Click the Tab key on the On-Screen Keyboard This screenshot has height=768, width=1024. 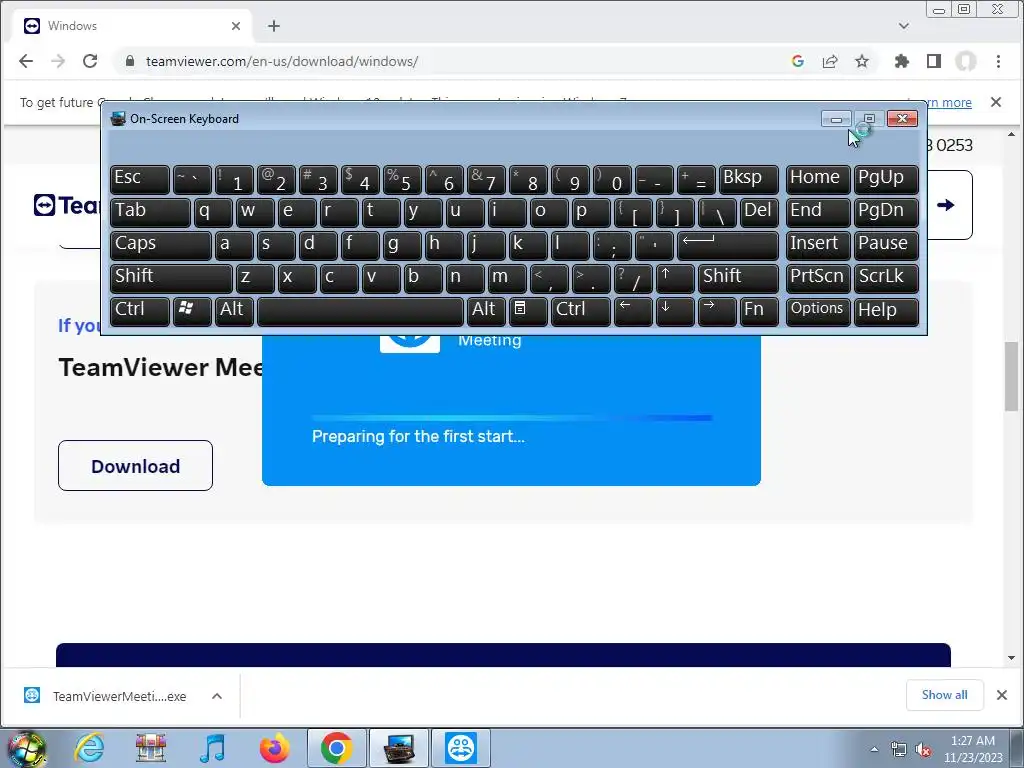pyautogui.click(x=150, y=212)
